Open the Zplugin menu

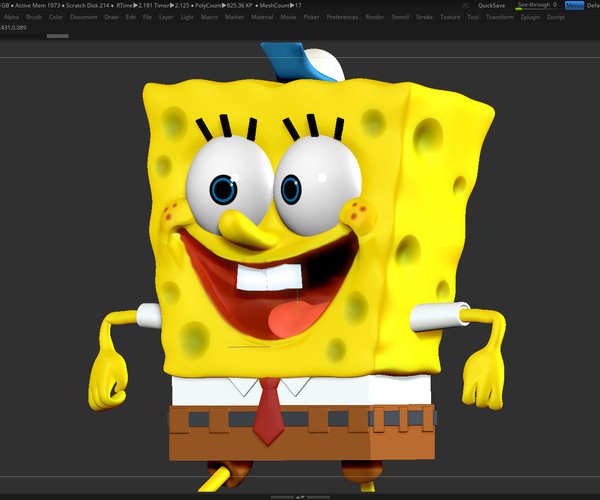(530, 17)
